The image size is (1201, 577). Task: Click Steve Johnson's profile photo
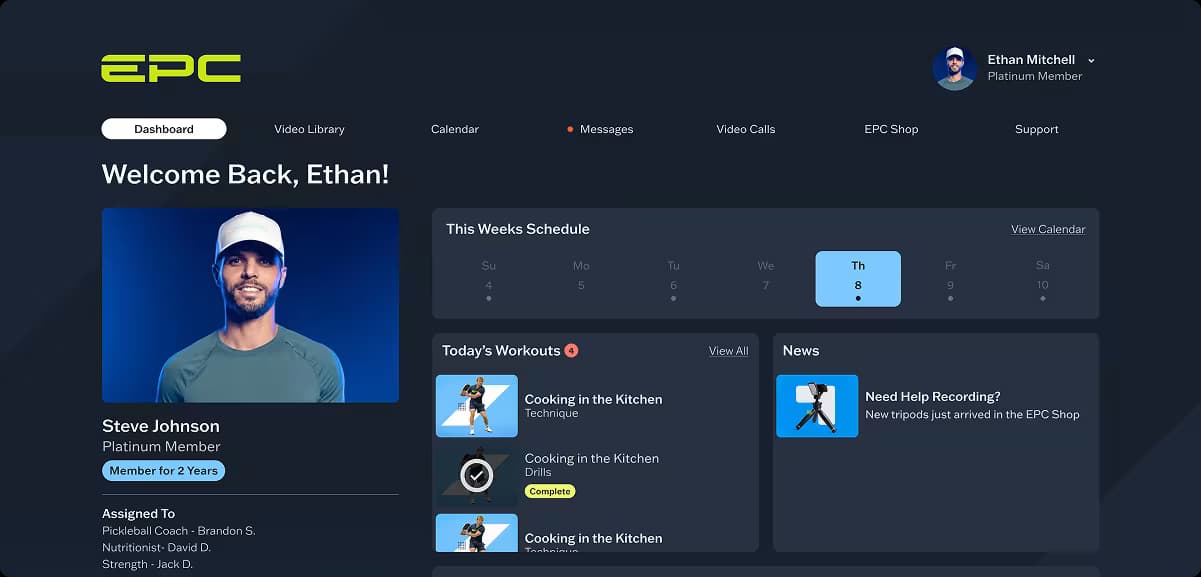click(x=250, y=305)
